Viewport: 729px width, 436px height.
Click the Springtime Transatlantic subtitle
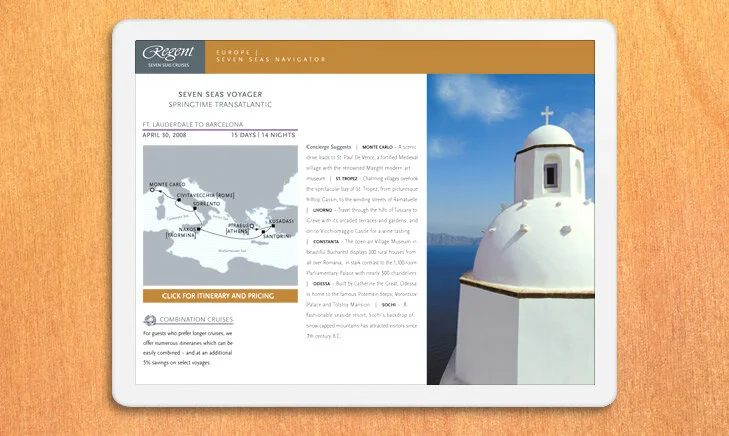click(220, 105)
